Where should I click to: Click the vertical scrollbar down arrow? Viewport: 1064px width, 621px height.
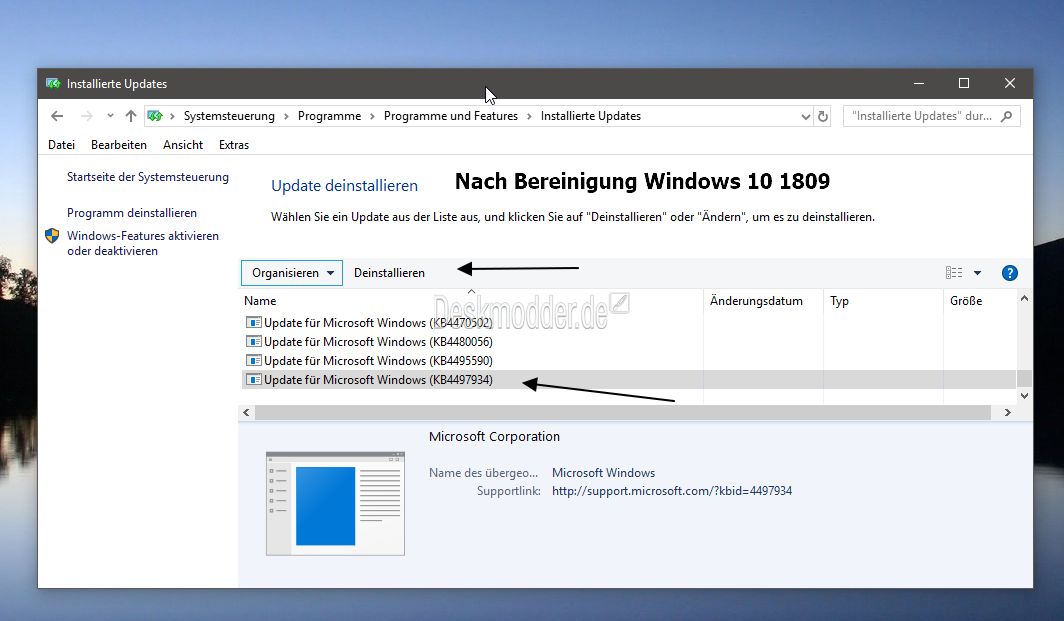1024,396
